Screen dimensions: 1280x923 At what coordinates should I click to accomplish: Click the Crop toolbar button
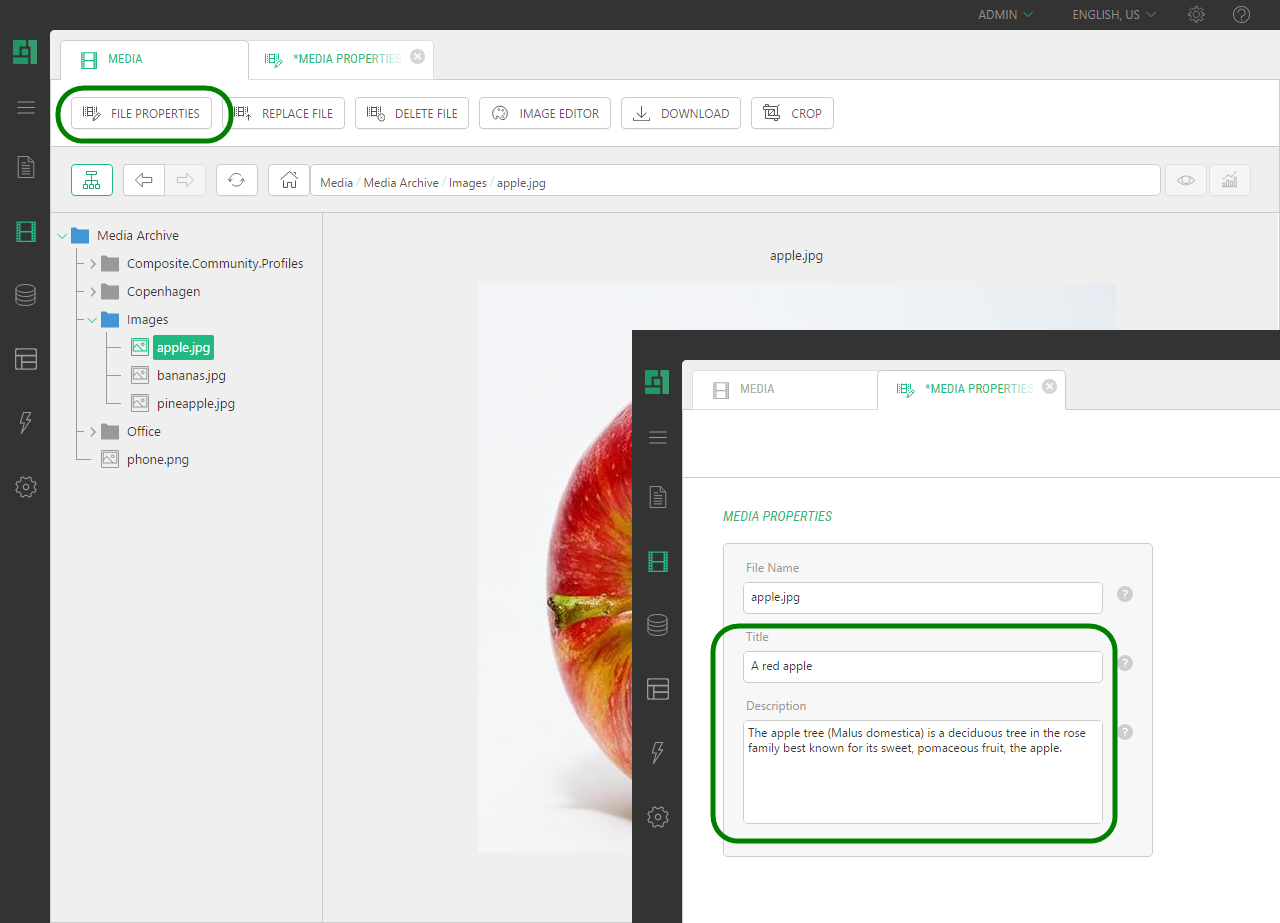click(792, 114)
